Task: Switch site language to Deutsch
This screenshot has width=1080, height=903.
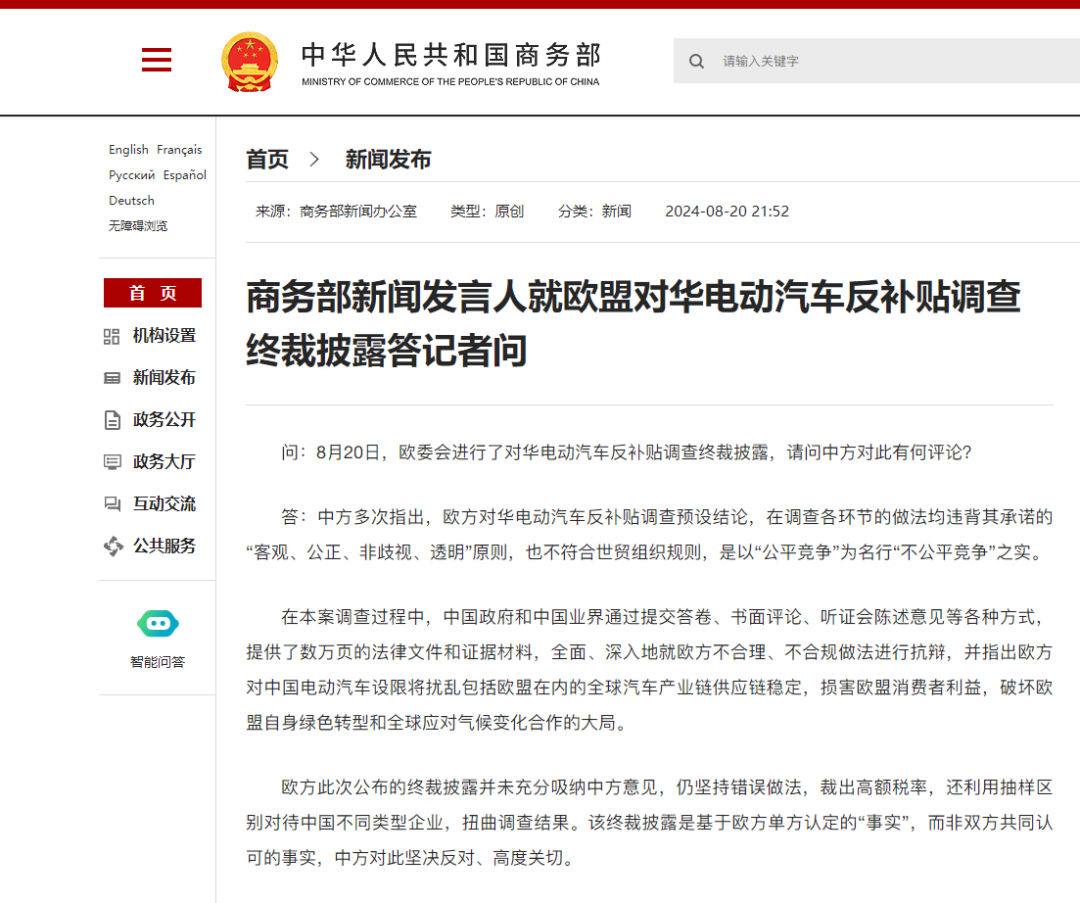Action: [131, 200]
